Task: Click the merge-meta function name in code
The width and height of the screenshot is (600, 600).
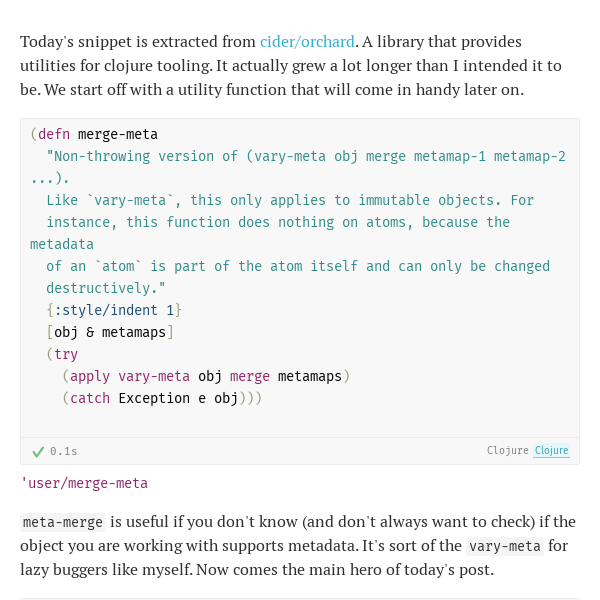Action: pyautogui.click(x=118, y=134)
